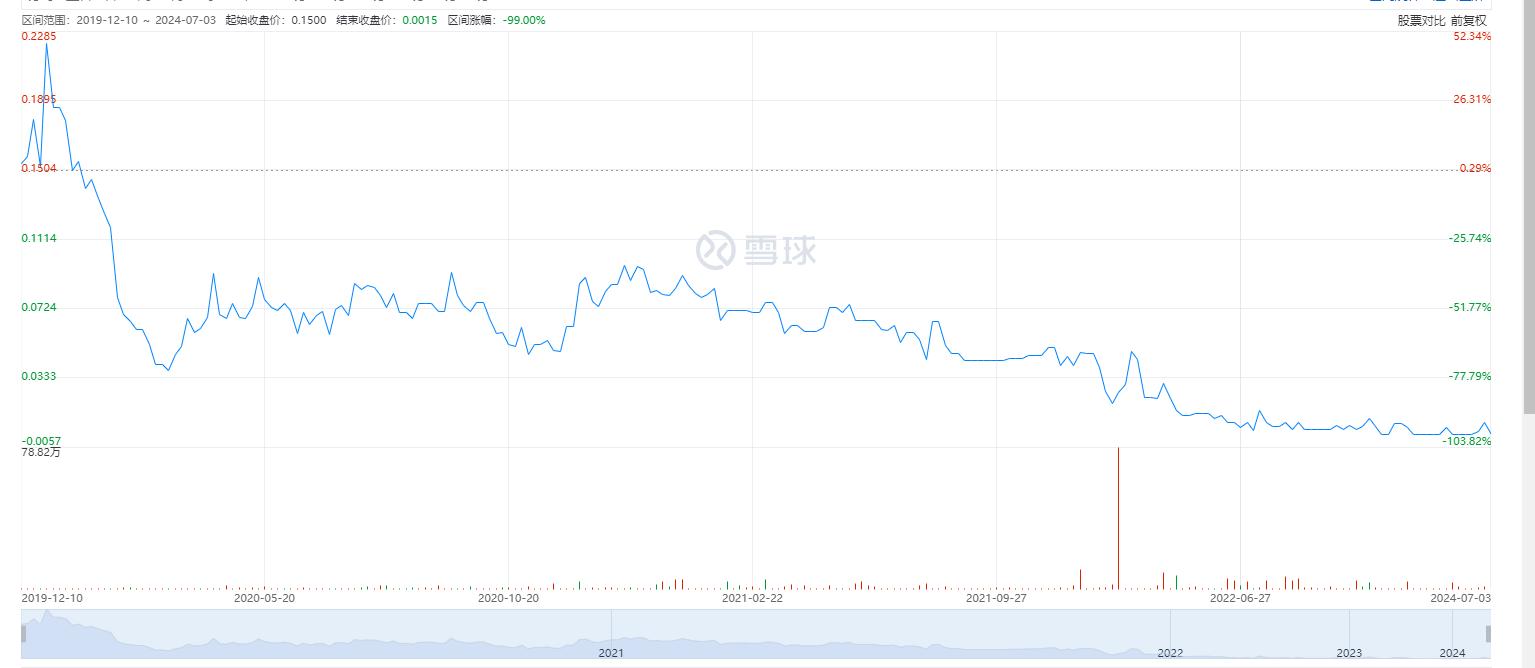Screen dimensions: 1535x668
Task: Click the 2022-06-27 date axis label
Action: pos(1240,598)
